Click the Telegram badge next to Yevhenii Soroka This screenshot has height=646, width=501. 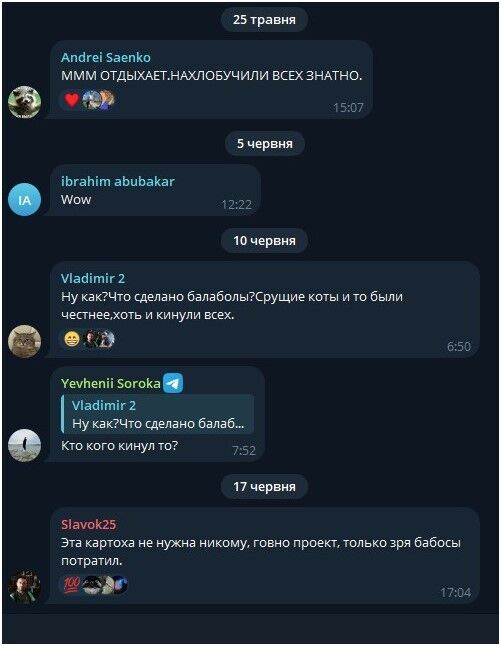[173, 383]
